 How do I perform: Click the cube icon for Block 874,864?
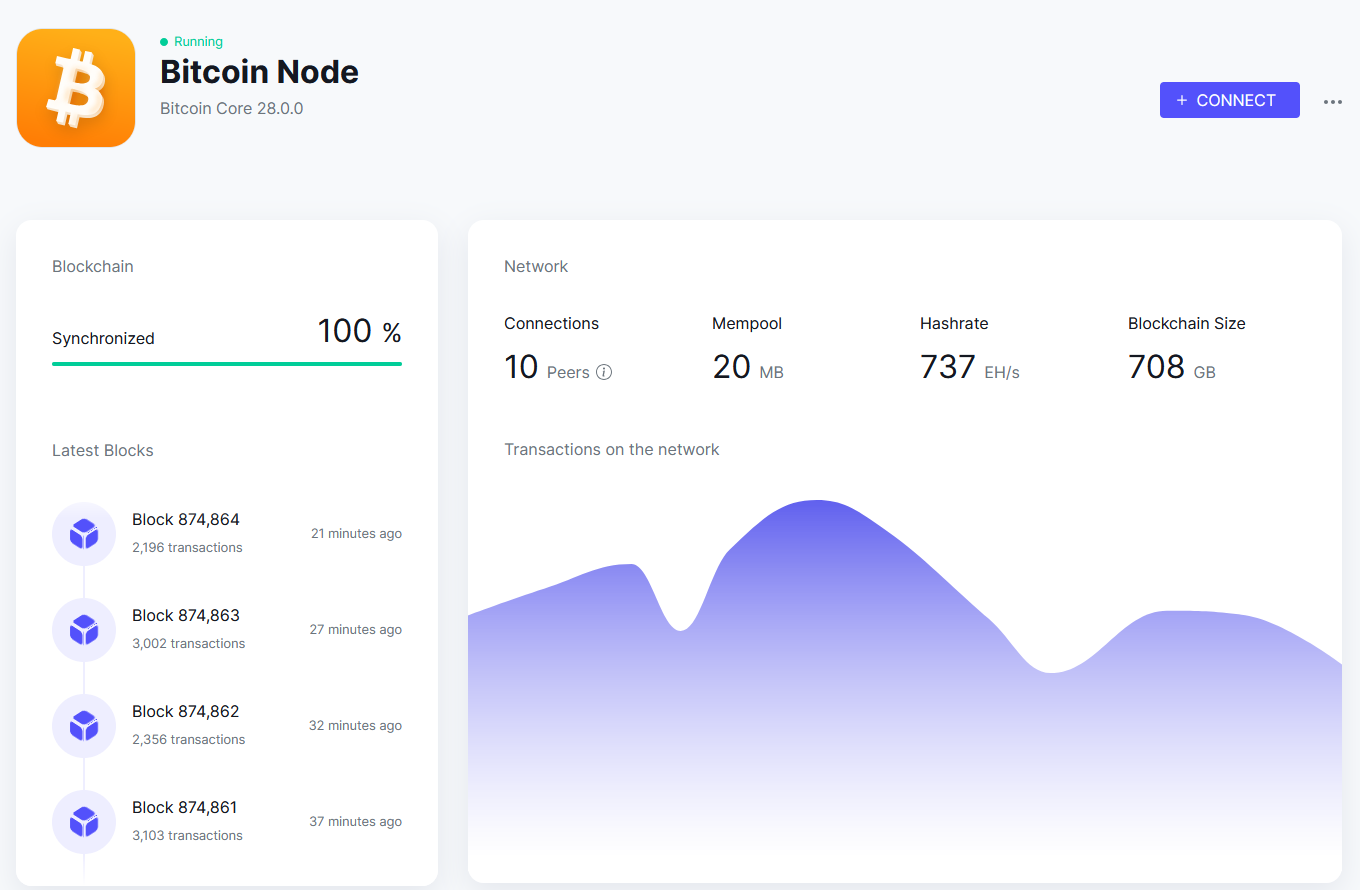pyautogui.click(x=84, y=534)
